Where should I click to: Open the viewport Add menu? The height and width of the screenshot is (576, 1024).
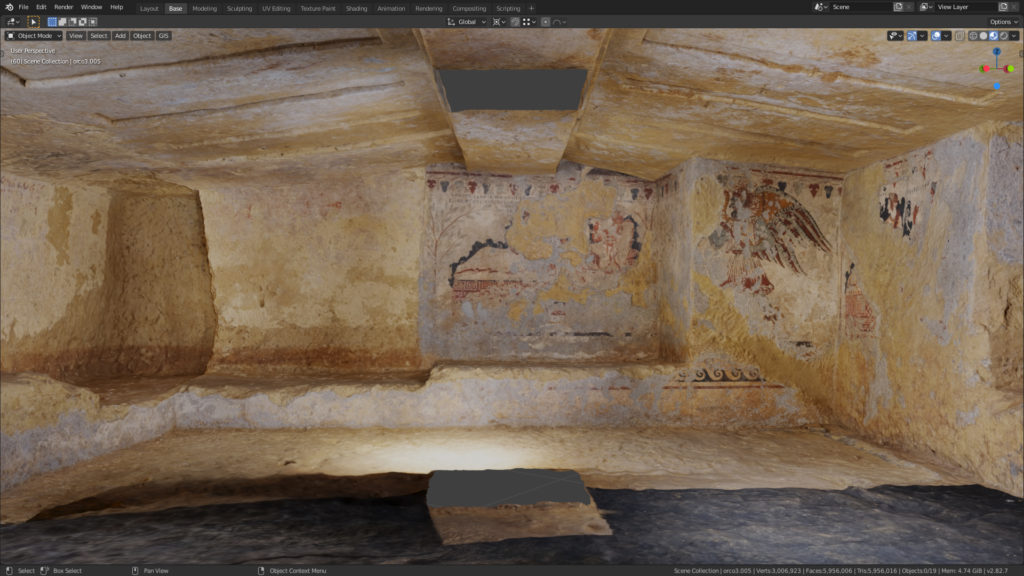pyautogui.click(x=120, y=36)
